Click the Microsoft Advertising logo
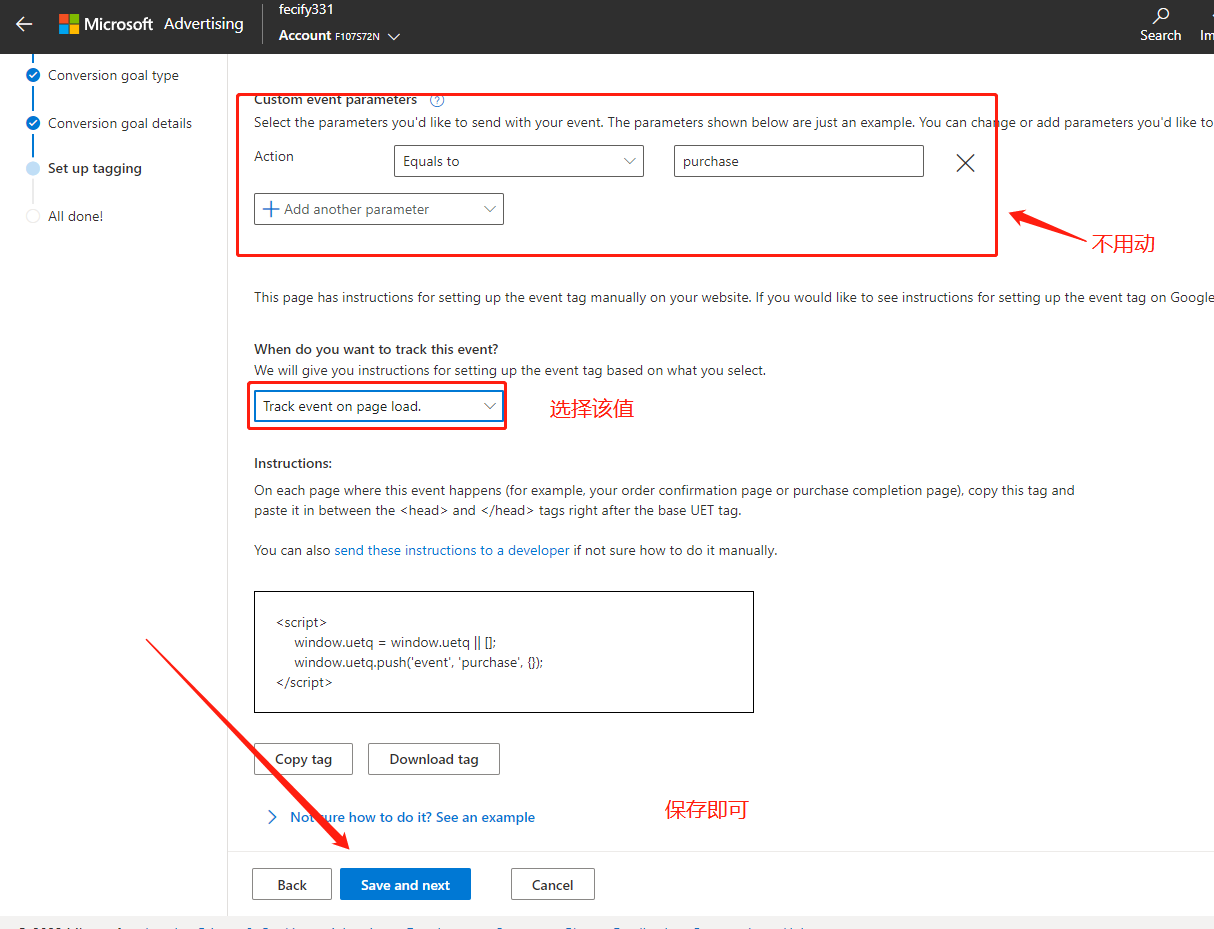1214x929 pixels. [x=151, y=24]
